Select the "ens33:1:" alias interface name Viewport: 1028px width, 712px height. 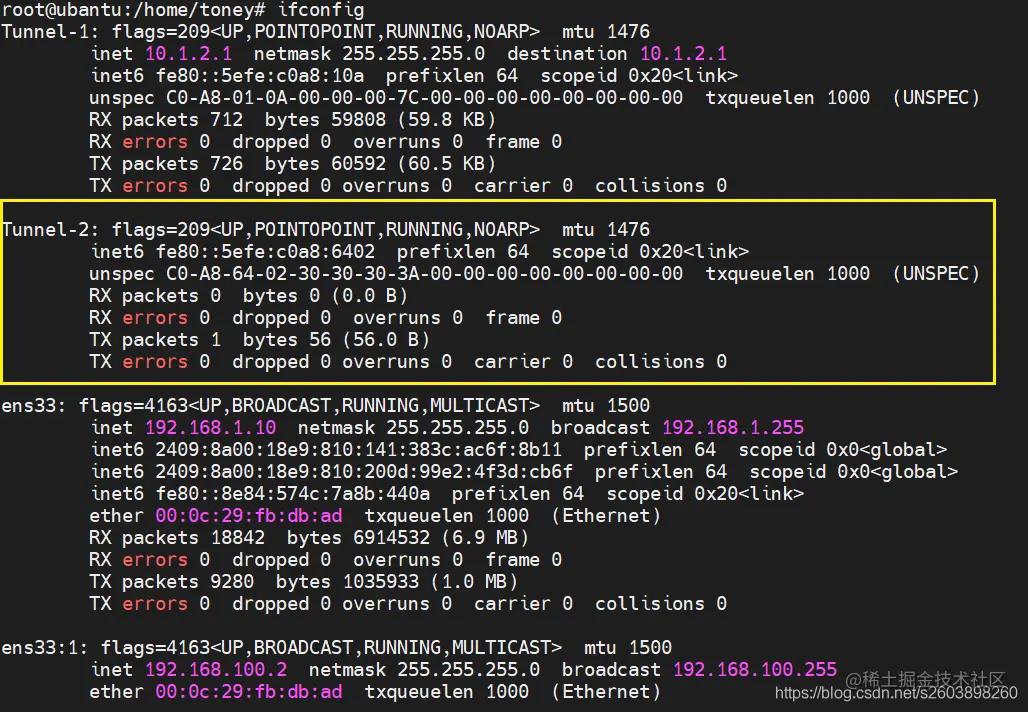pos(45,648)
